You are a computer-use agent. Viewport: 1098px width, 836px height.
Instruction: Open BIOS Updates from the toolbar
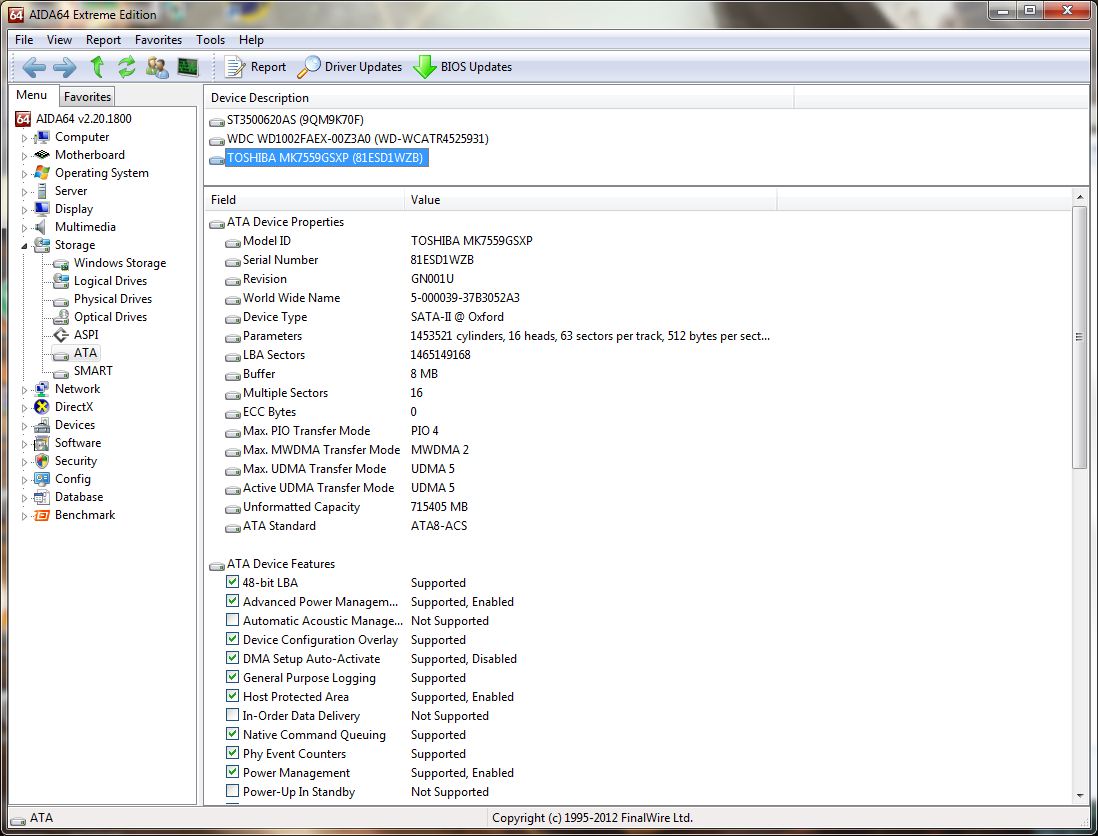462,67
